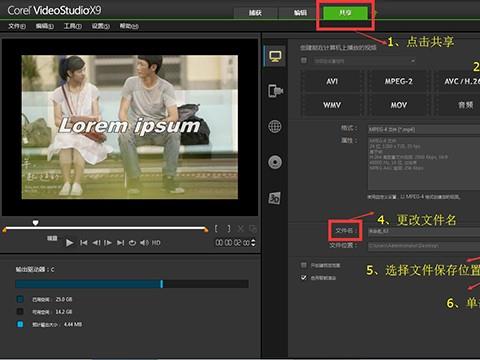This screenshot has width=480, height=360.
Task: Select the Web upload globe icon
Action: (x=275, y=126)
